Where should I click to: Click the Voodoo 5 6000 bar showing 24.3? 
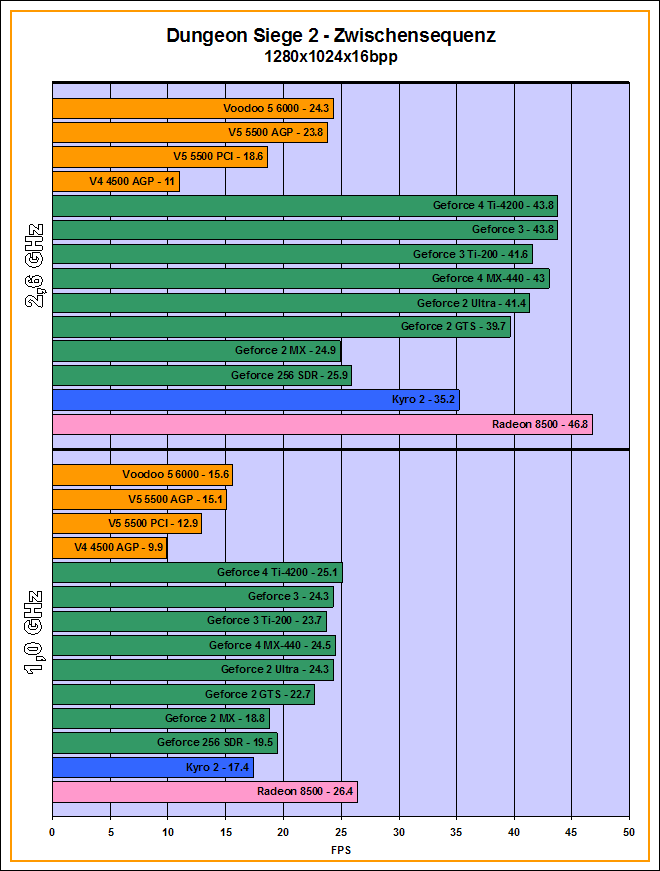tap(192, 109)
